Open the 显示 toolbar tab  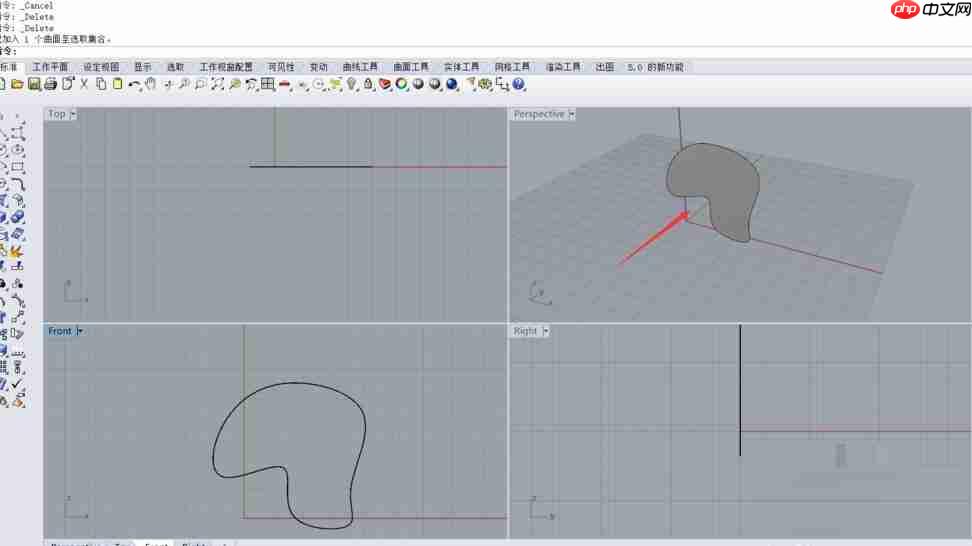pyautogui.click(x=143, y=67)
